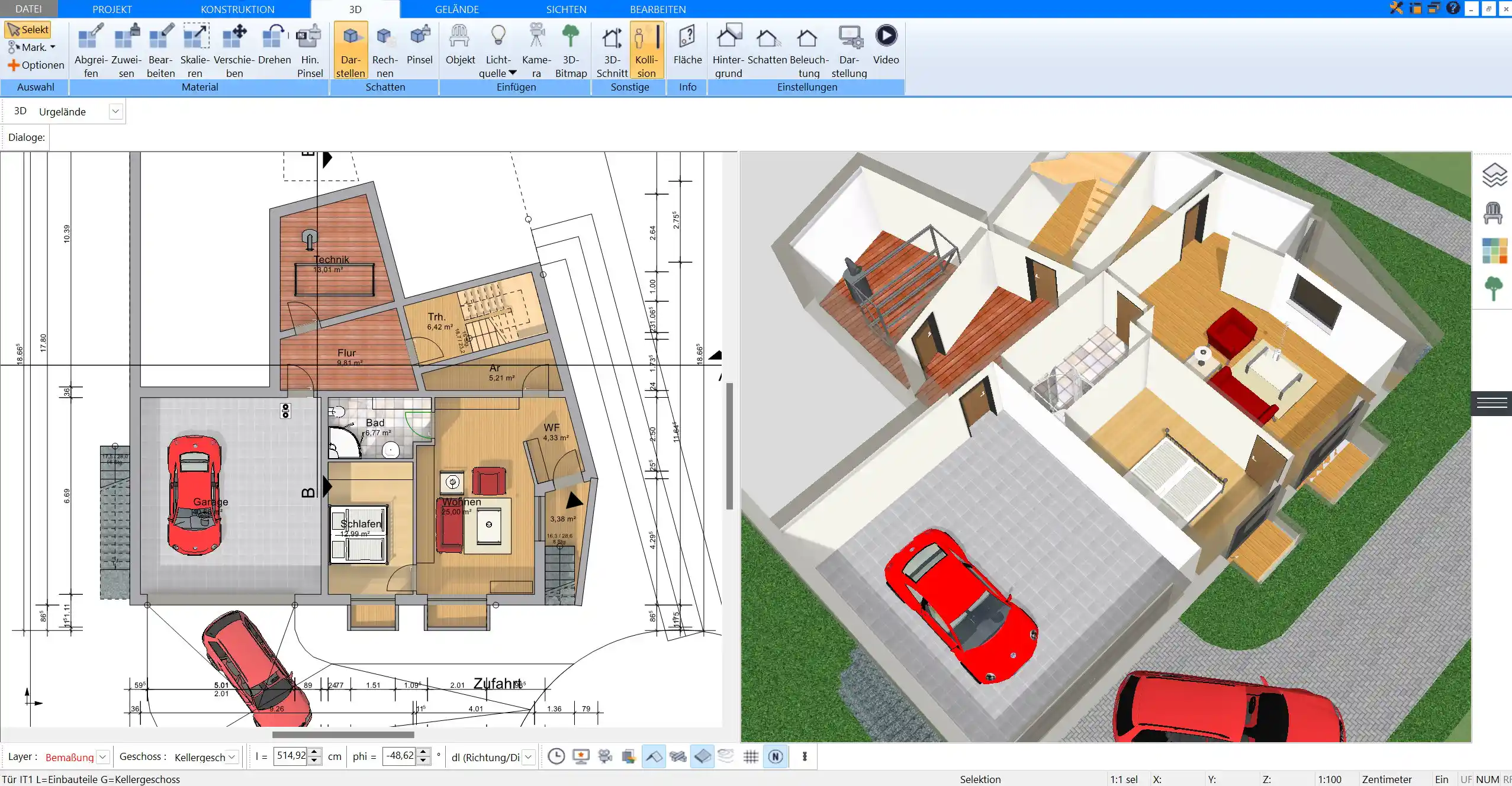Screen dimensions: 1512x786
Task: Switch to the BEARBEITEN tab
Action: (x=658, y=9)
